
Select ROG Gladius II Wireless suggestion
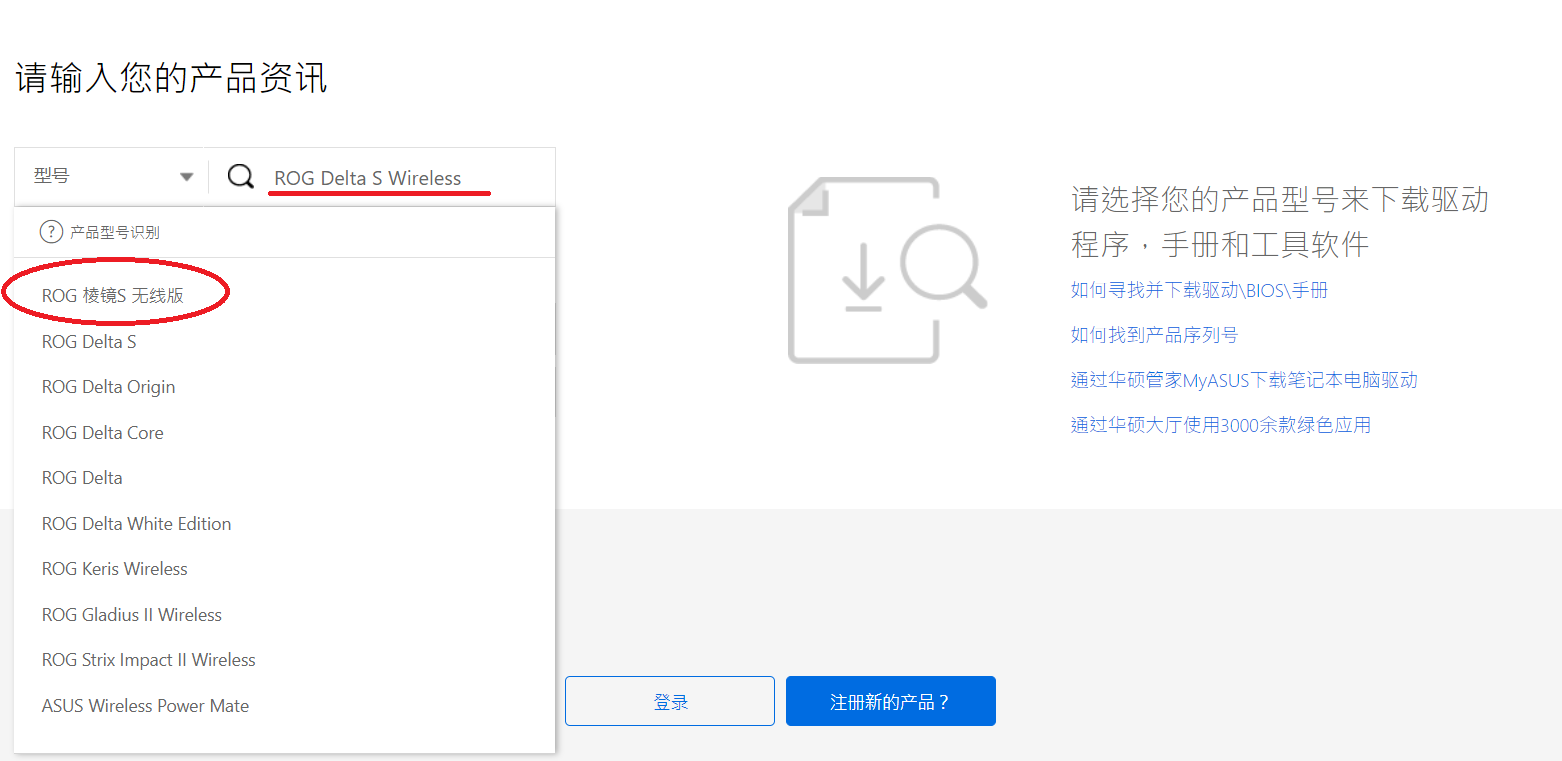click(131, 615)
